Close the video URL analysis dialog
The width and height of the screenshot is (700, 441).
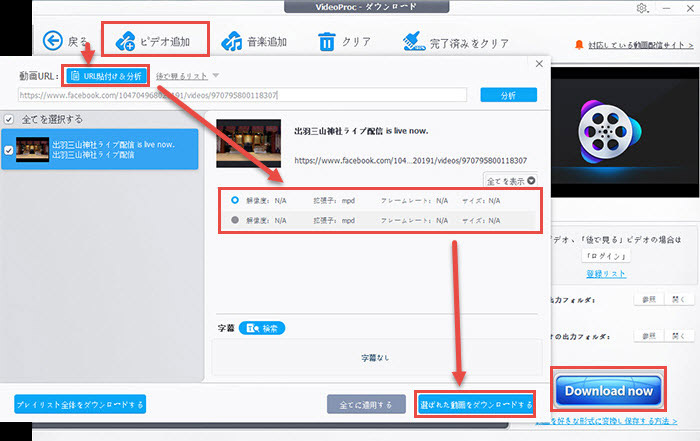pos(539,64)
